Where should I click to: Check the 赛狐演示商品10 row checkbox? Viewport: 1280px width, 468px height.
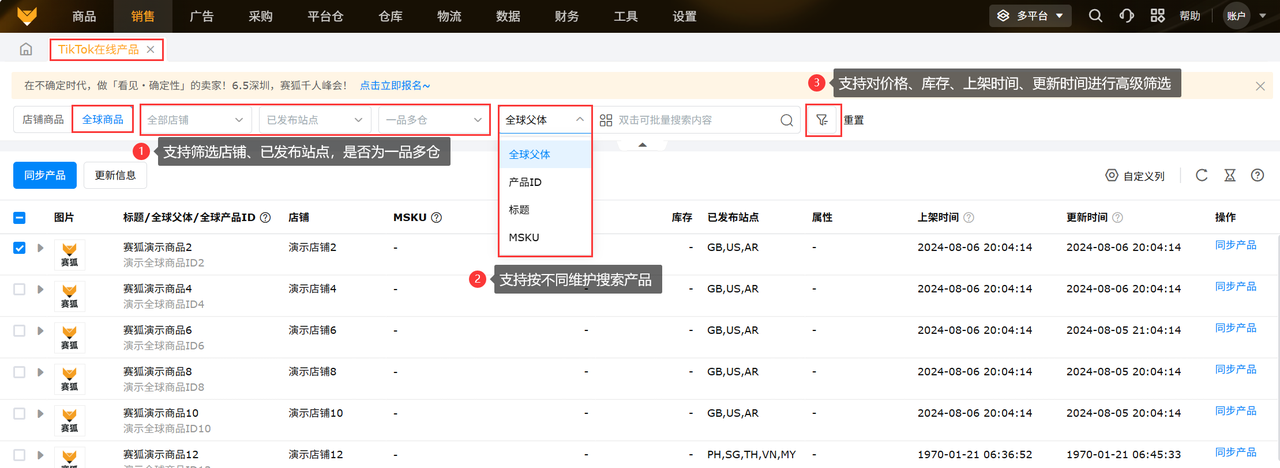[19, 413]
